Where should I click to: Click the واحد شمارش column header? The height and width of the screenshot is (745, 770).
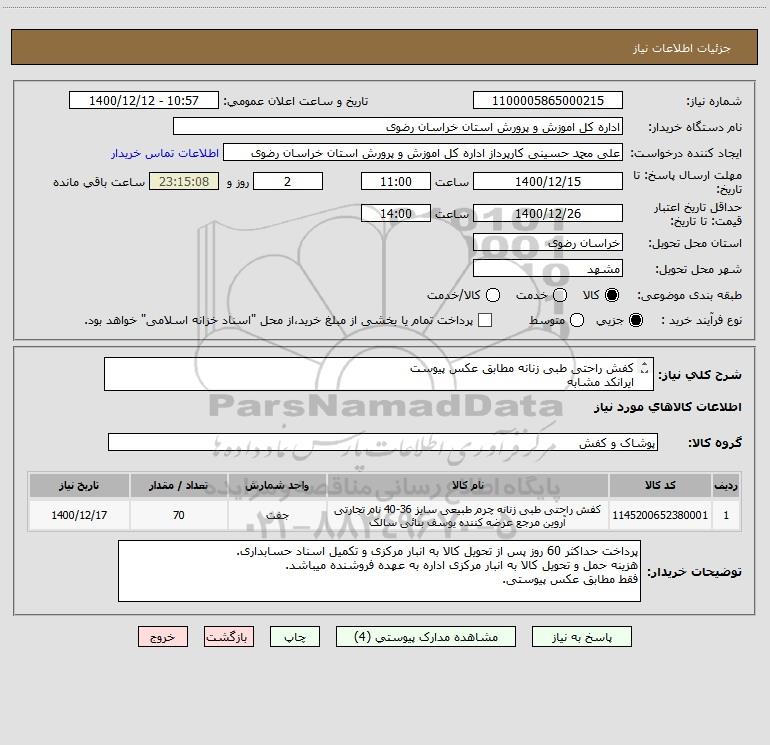coord(277,485)
